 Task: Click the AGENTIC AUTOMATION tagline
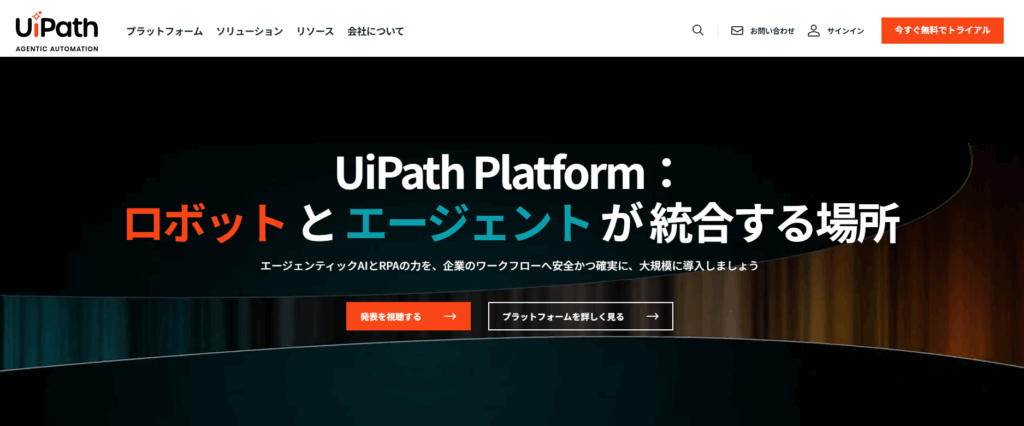tap(57, 49)
